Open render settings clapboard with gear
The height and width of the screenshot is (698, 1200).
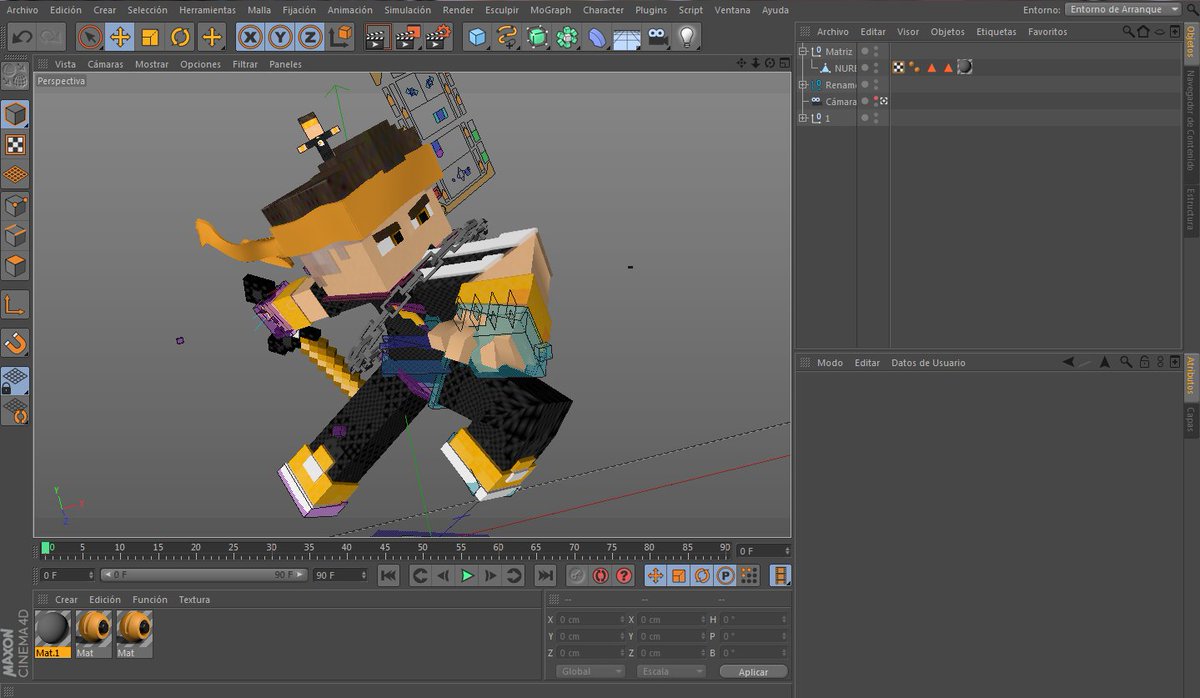coord(439,38)
